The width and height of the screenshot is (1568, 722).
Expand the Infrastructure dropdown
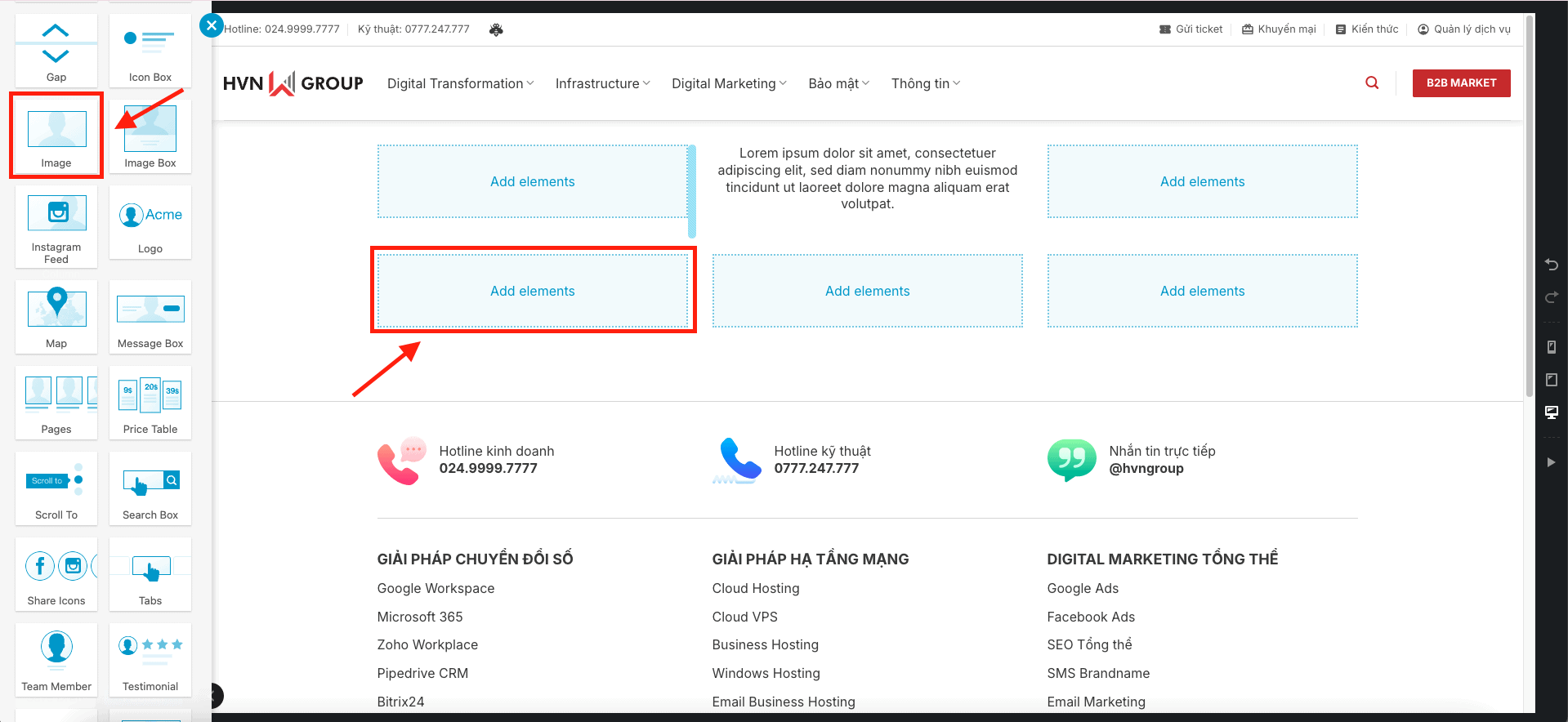[602, 83]
